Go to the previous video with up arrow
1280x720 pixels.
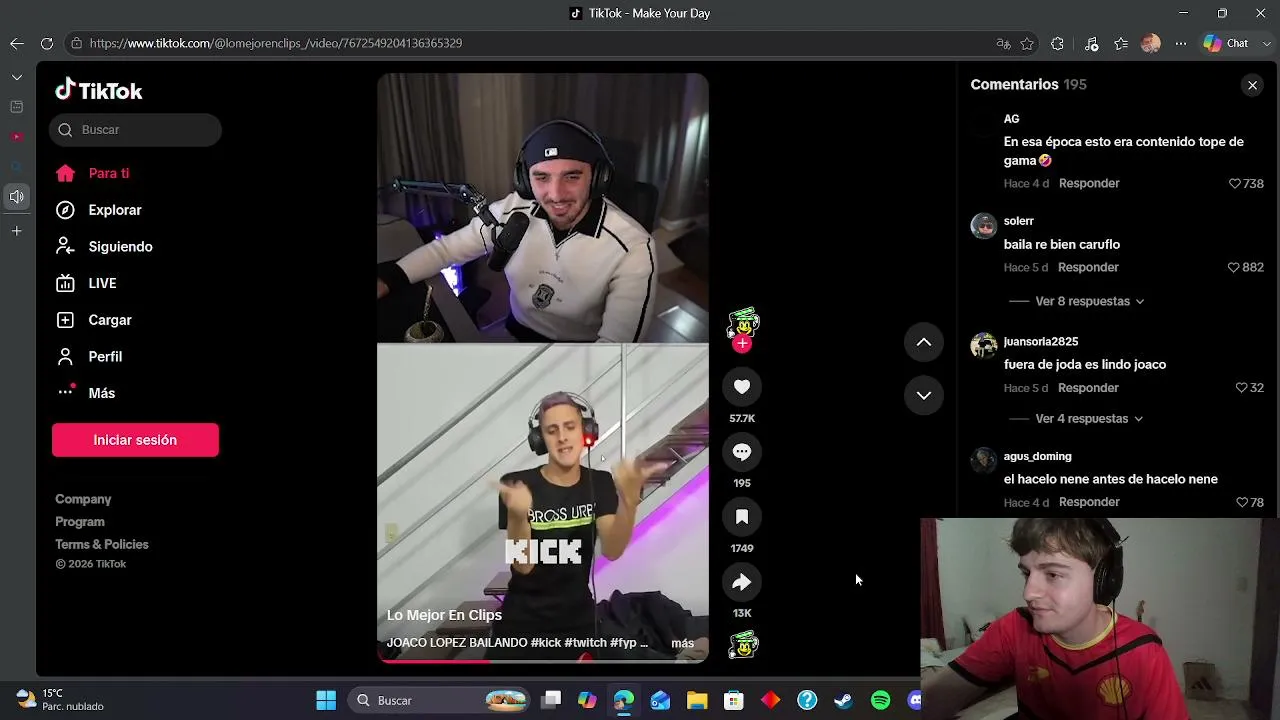coord(924,342)
